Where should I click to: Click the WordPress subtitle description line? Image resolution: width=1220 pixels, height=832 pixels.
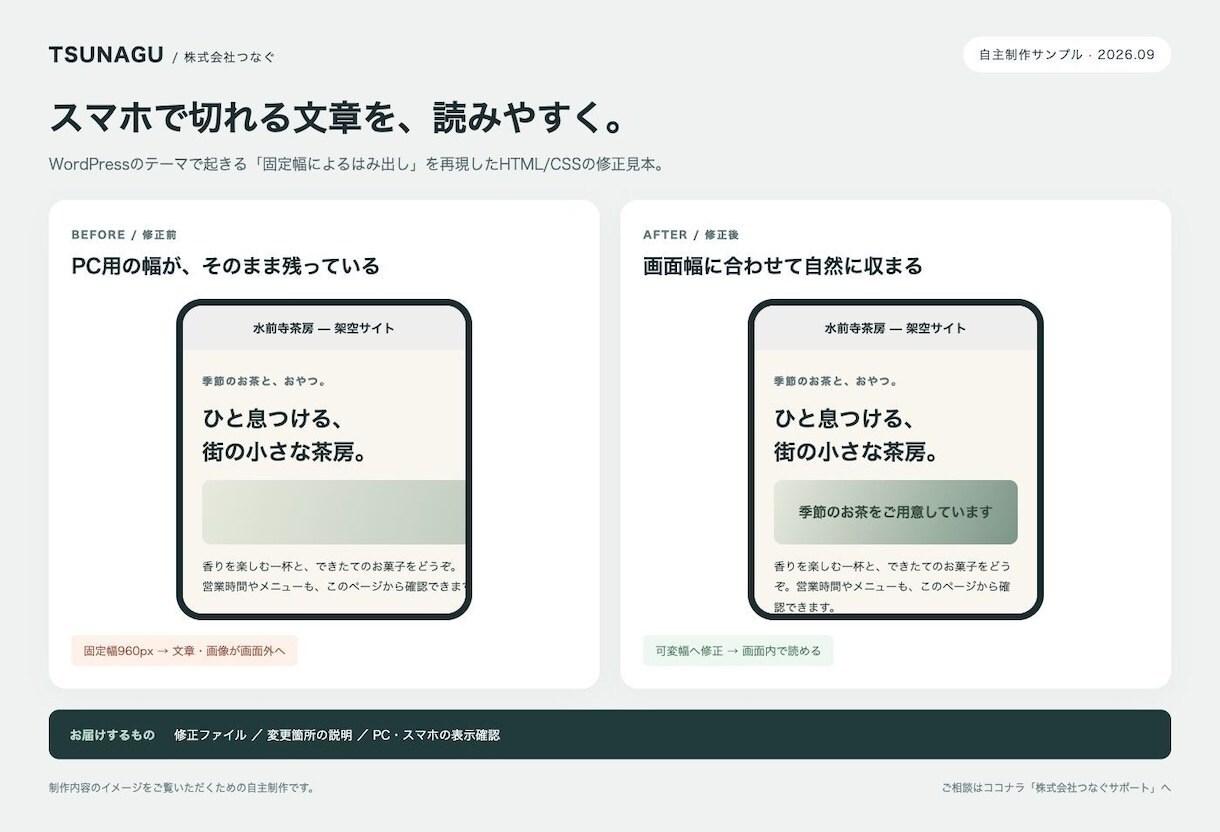pyautogui.click(x=356, y=164)
